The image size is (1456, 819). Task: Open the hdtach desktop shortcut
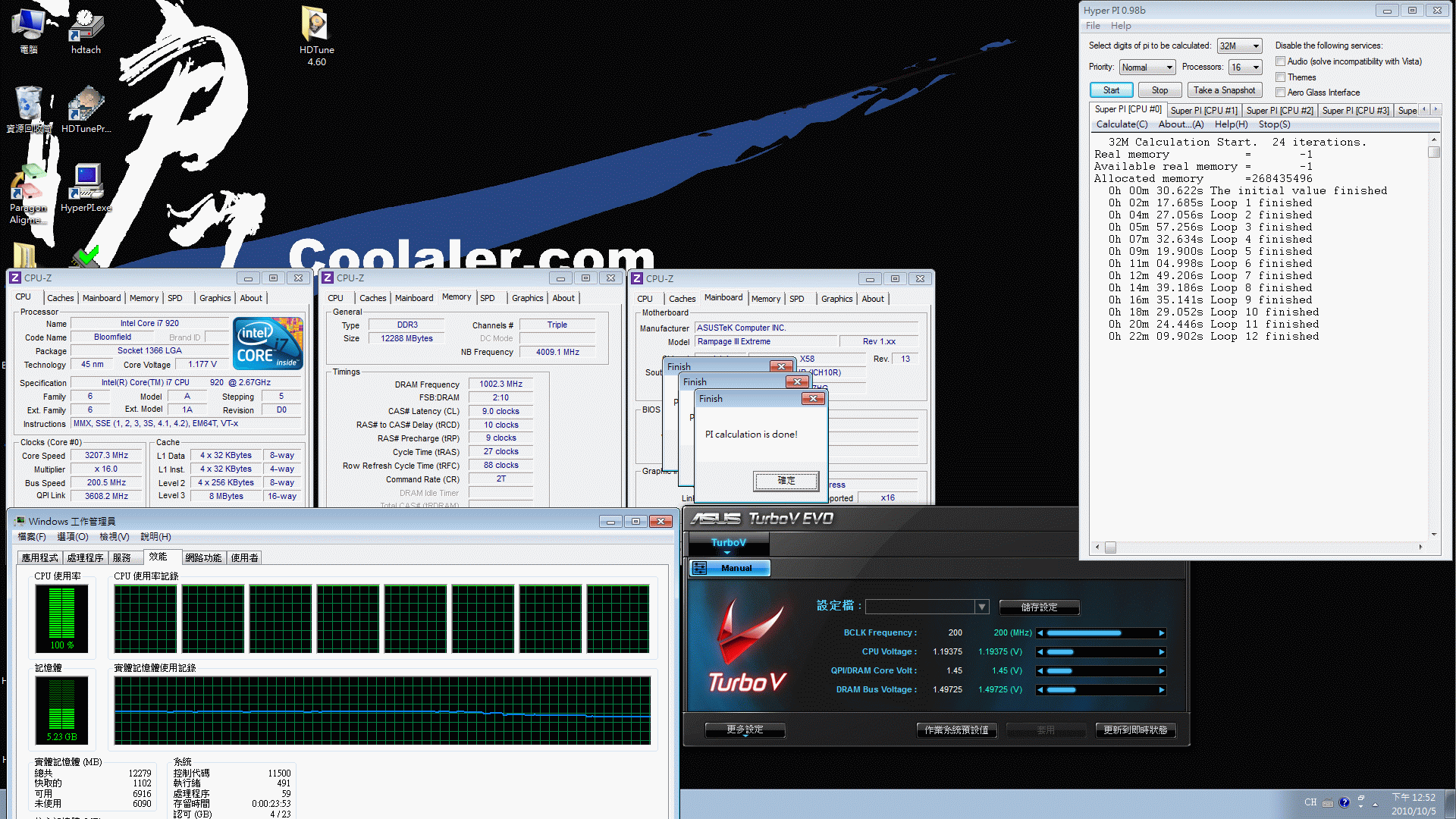tap(86, 32)
